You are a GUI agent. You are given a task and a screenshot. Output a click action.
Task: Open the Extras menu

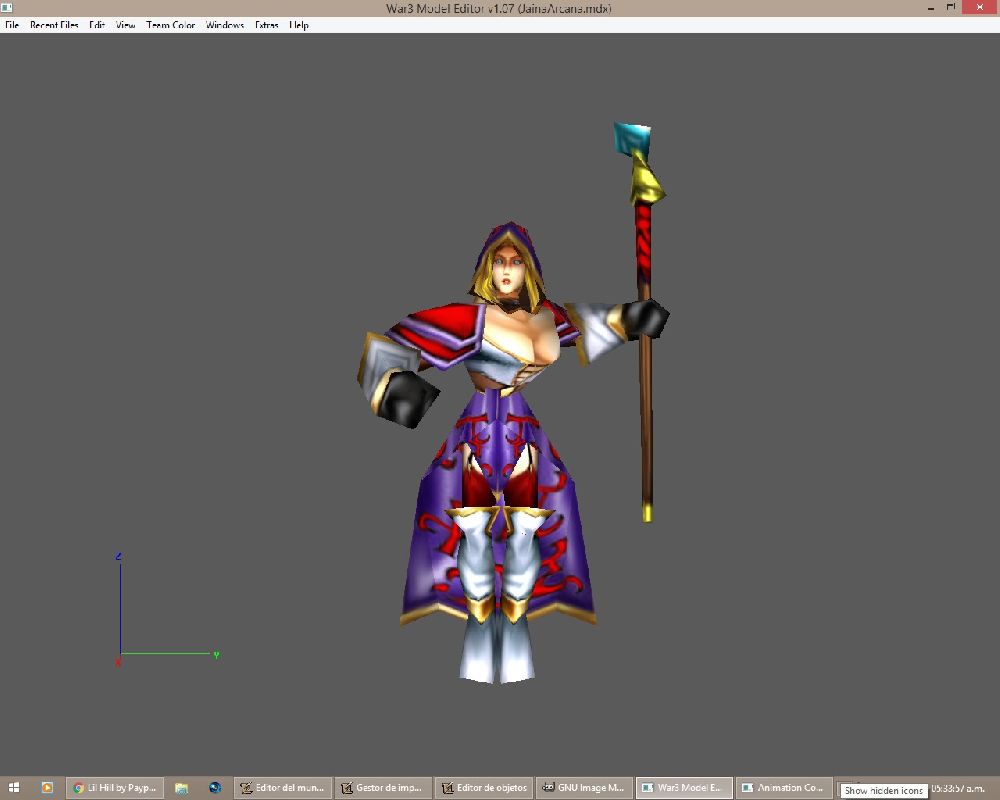(267, 25)
